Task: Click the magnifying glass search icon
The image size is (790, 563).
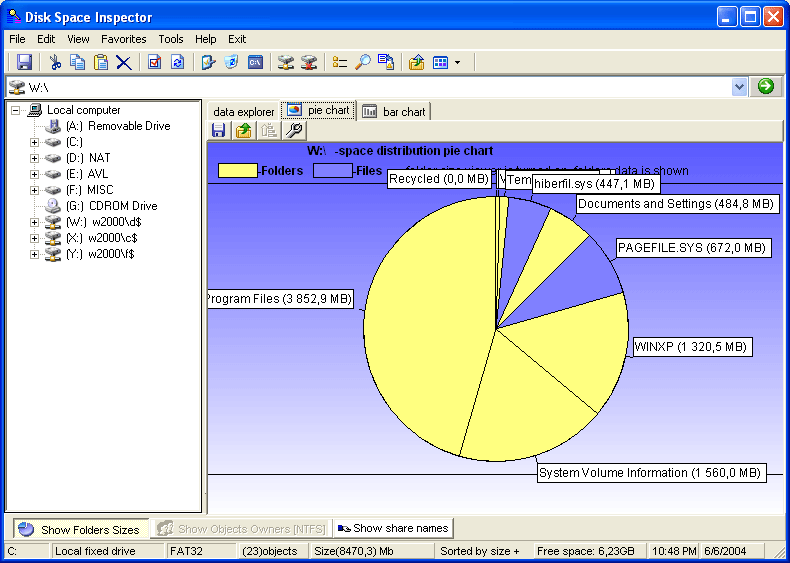Action: [363, 62]
